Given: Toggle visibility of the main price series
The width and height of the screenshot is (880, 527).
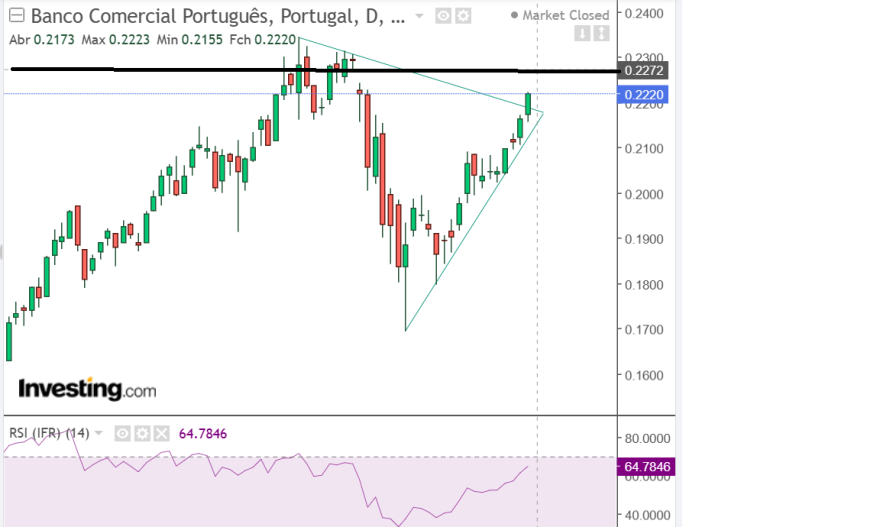Looking at the screenshot, I should click(x=443, y=16).
